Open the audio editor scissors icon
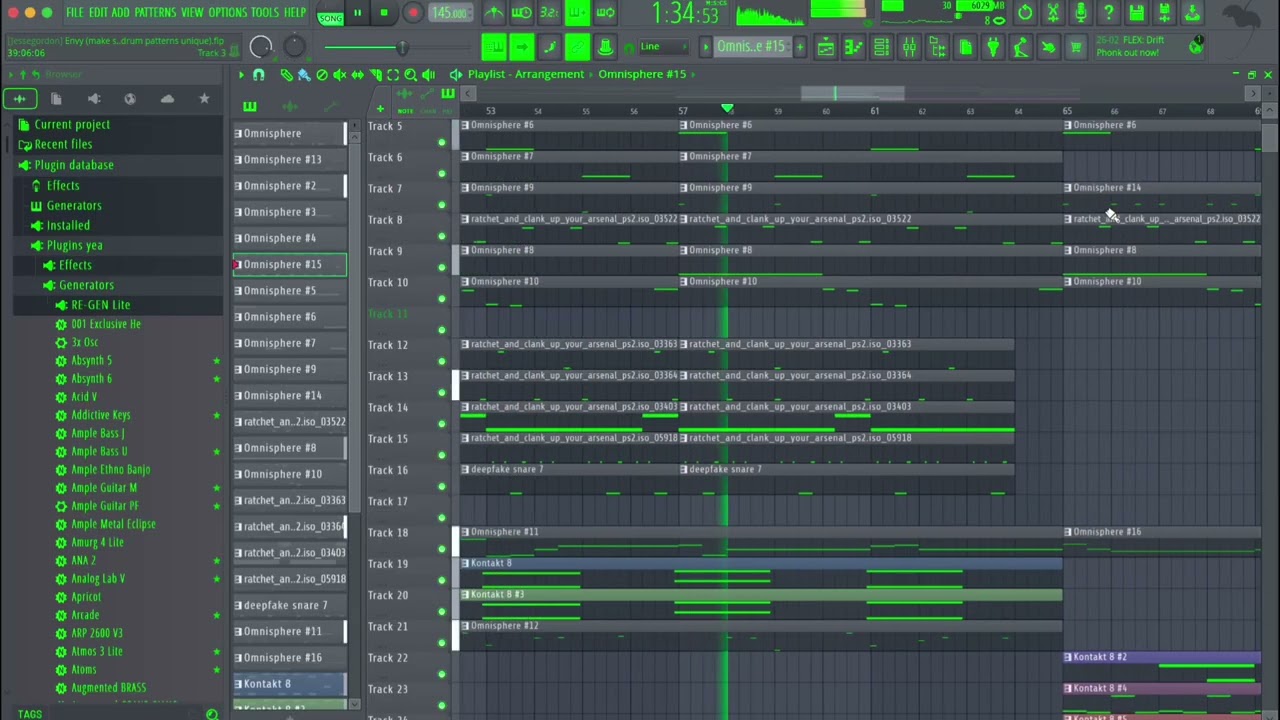1280x720 pixels. [1053, 13]
